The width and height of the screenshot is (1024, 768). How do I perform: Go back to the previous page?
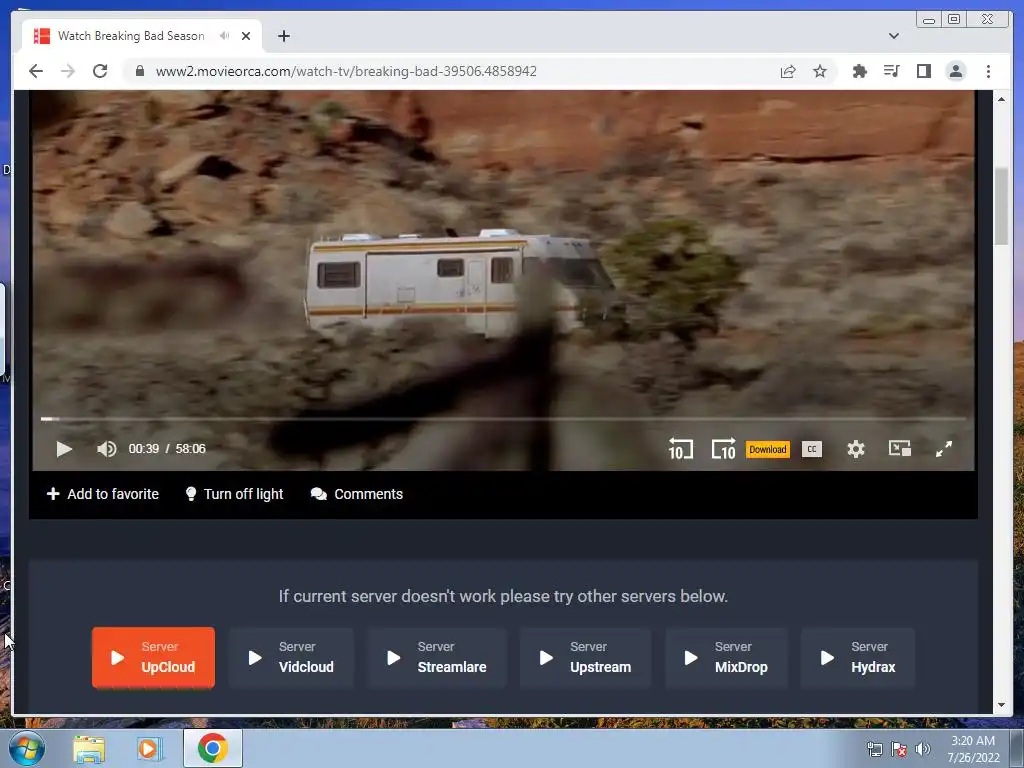pos(36,71)
